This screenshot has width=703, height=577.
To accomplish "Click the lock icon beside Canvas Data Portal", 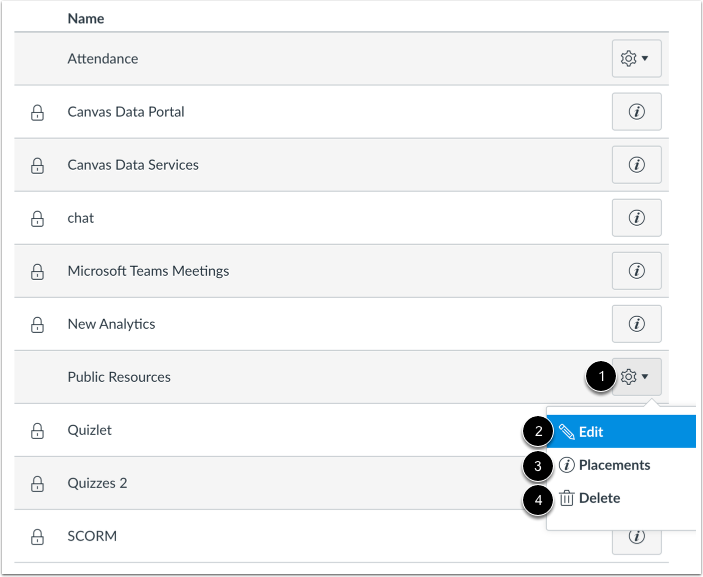I will [x=37, y=113].
